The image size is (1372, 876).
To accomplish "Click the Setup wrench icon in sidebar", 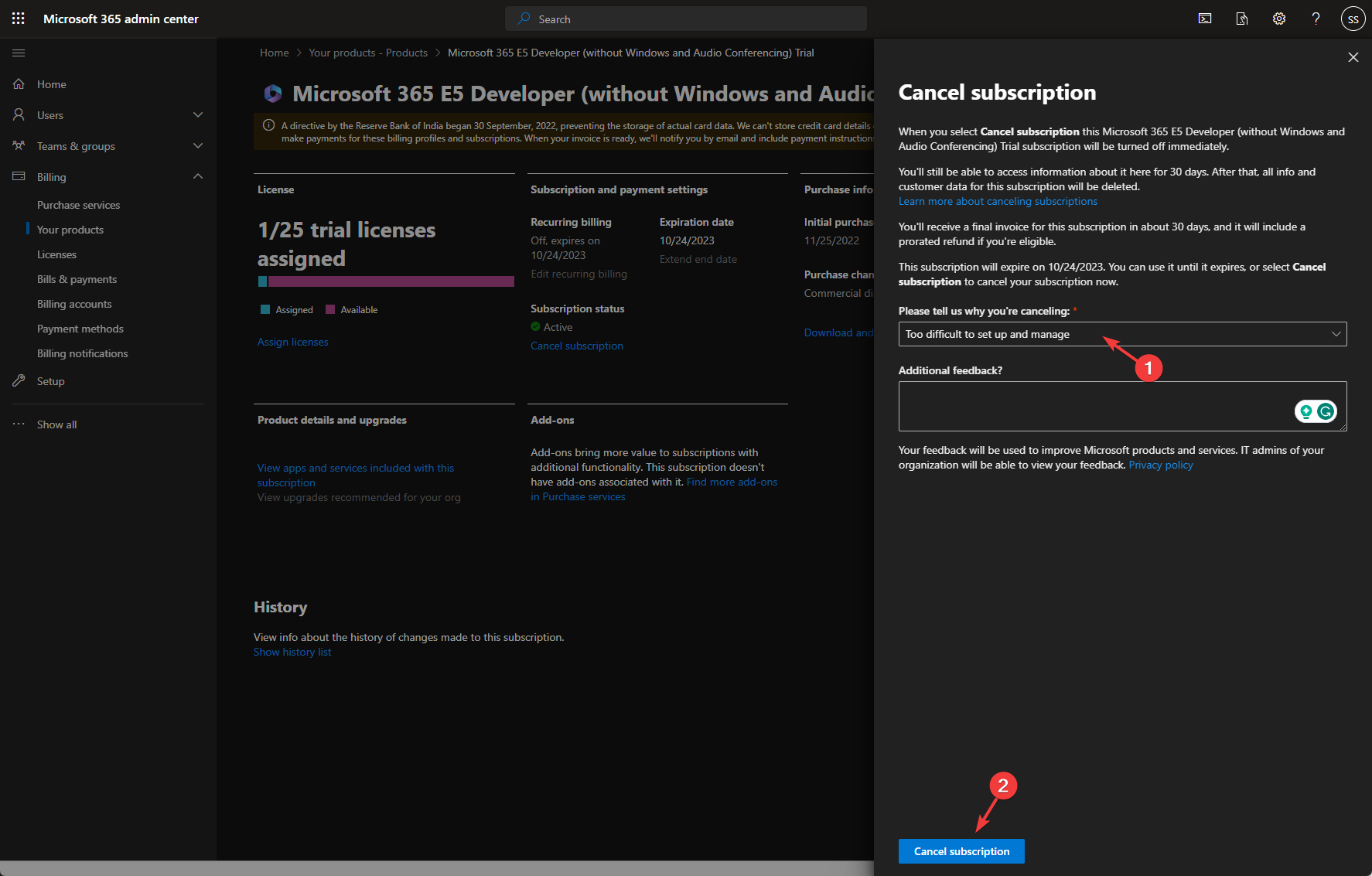I will 19,380.
